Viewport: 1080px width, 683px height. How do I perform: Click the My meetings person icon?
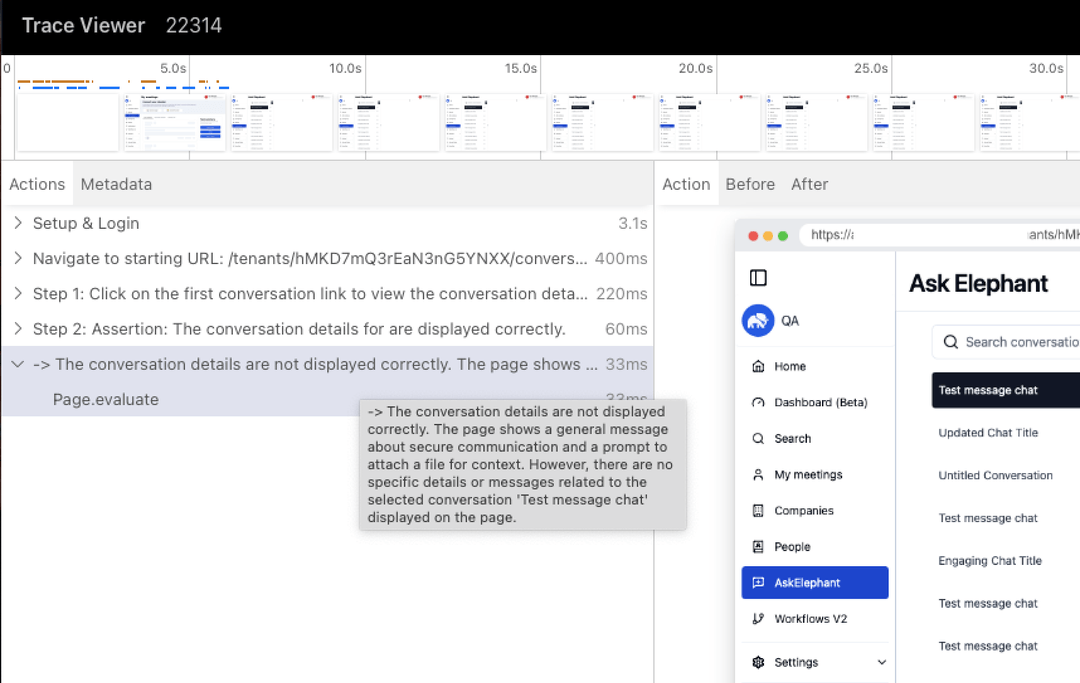[x=758, y=474]
